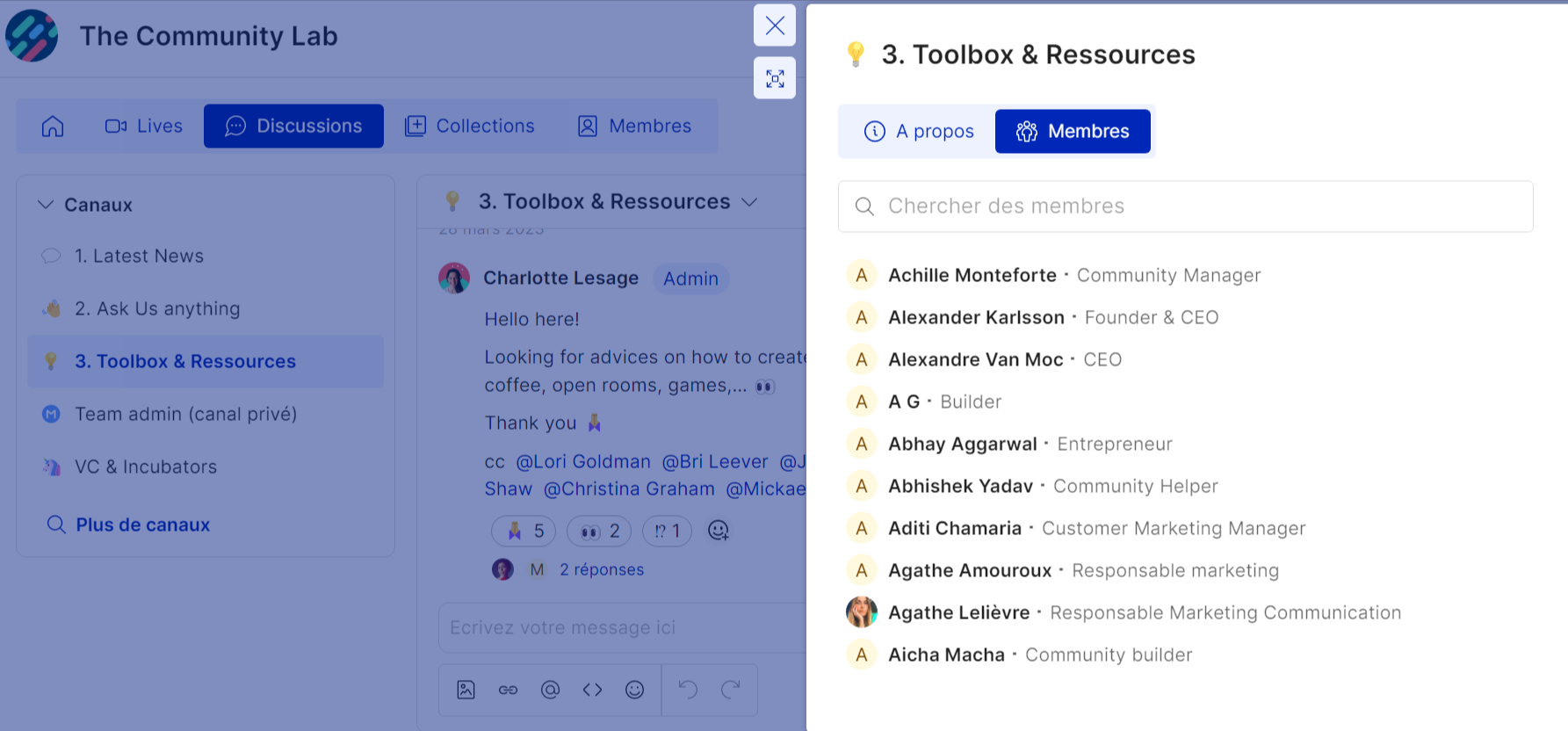Open A G Builder member entry
The height and width of the screenshot is (731, 1568).
click(x=923, y=402)
